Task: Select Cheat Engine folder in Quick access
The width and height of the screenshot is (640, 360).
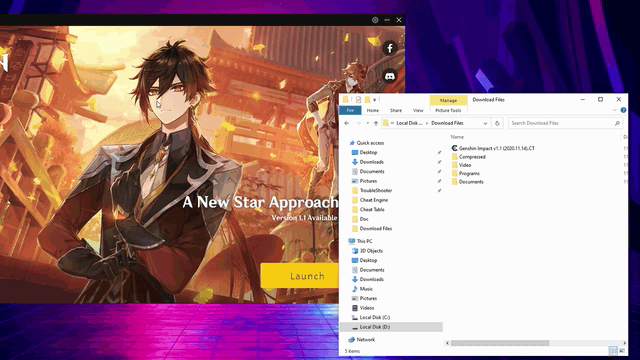Action: pos(374,200)
